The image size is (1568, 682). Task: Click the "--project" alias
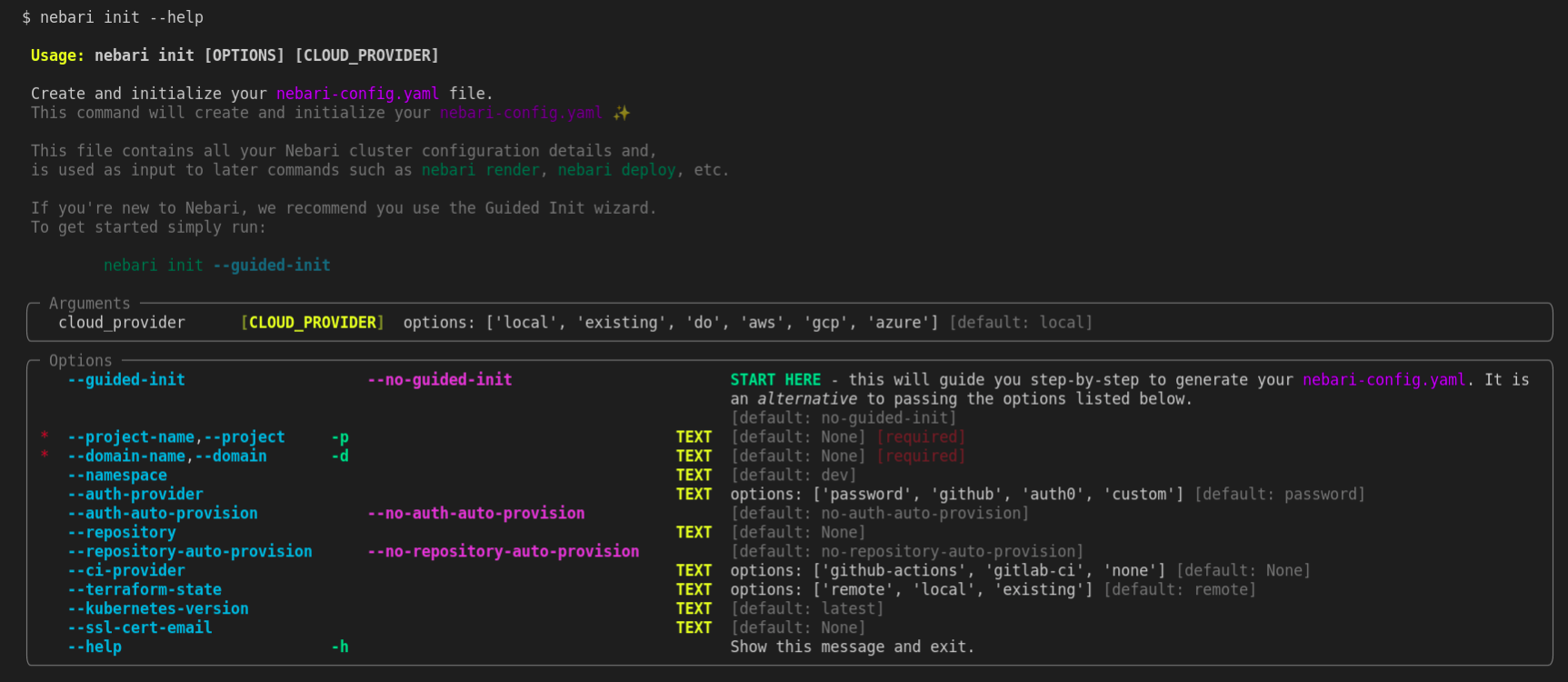pyautogui.click(x=245, y=437)
